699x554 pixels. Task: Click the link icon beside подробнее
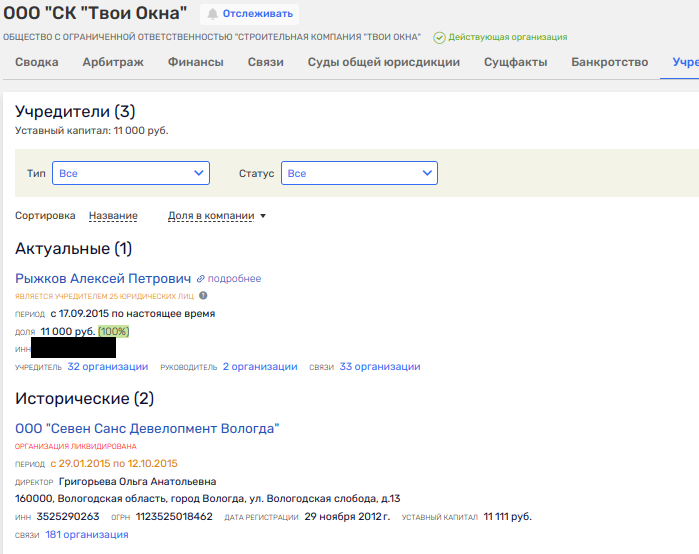201,279
